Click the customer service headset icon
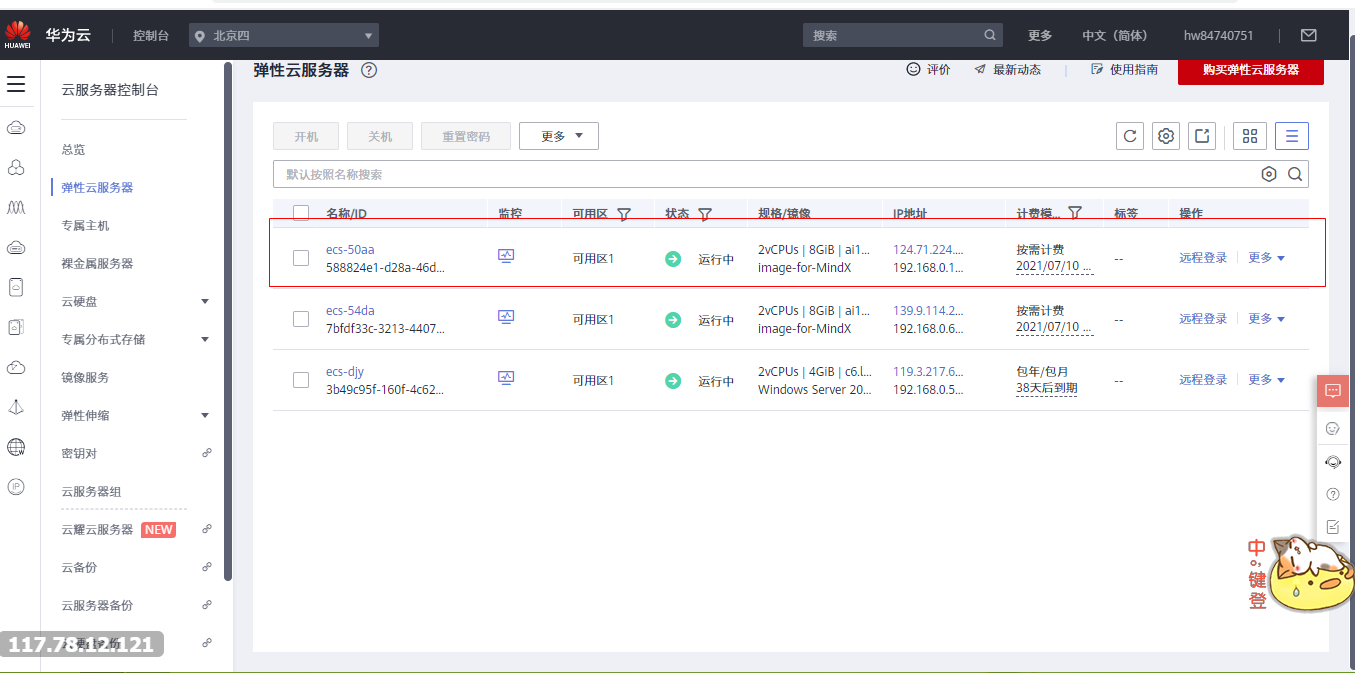The width and height of the screenshot is (1355, 673). [x=1333, y=461]
